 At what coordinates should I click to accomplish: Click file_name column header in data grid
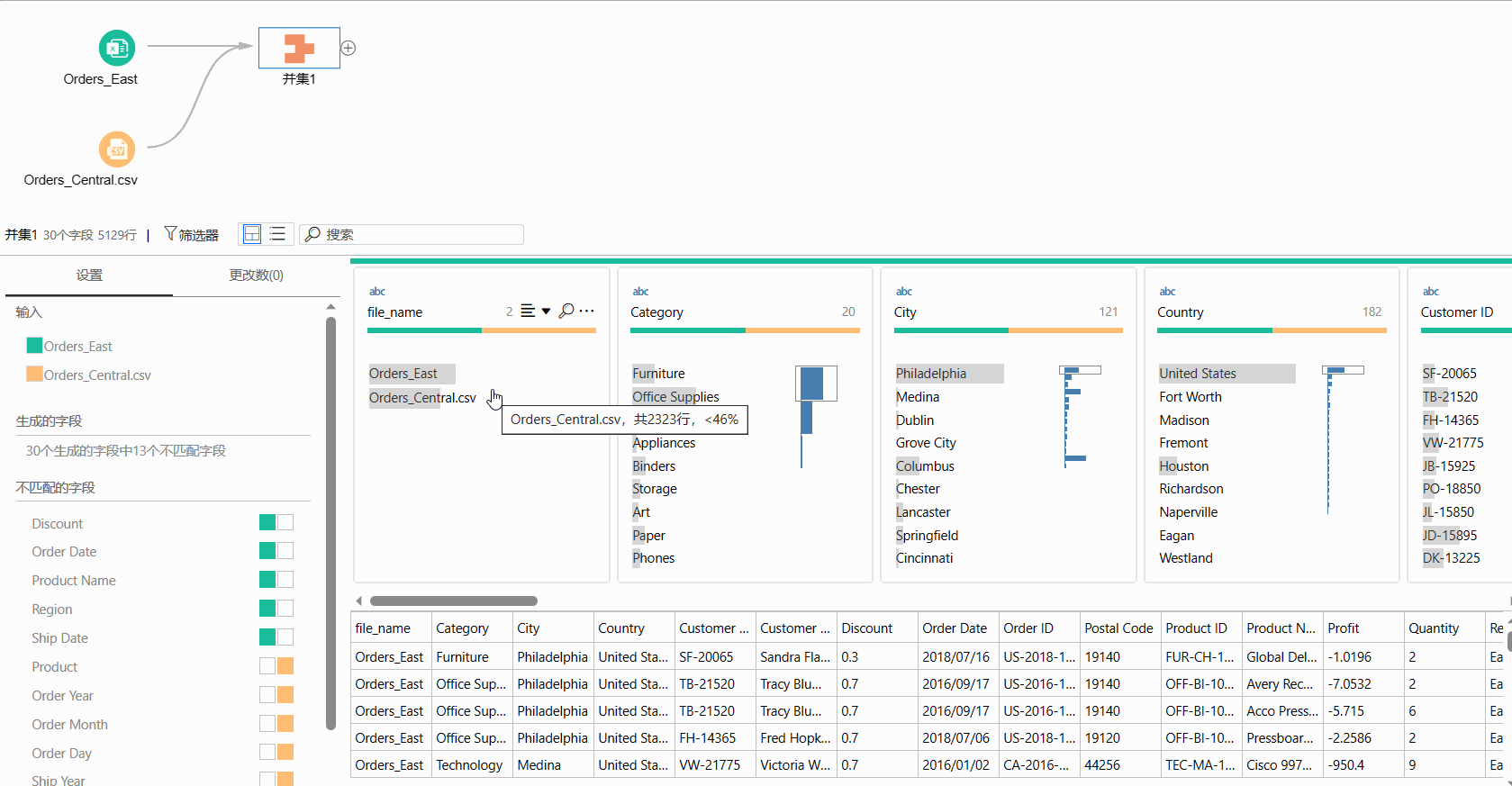coord(391,628)
